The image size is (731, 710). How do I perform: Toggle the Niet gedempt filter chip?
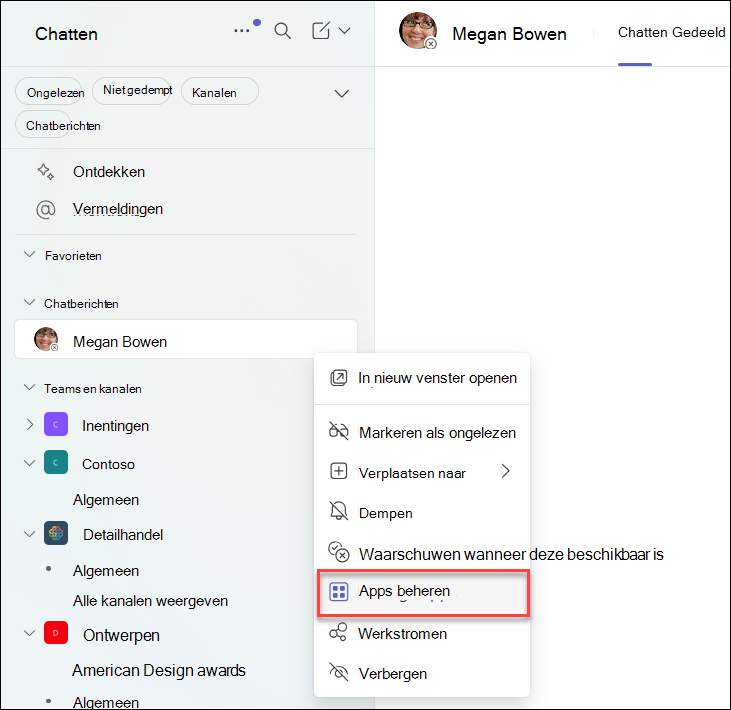(132, 91)
